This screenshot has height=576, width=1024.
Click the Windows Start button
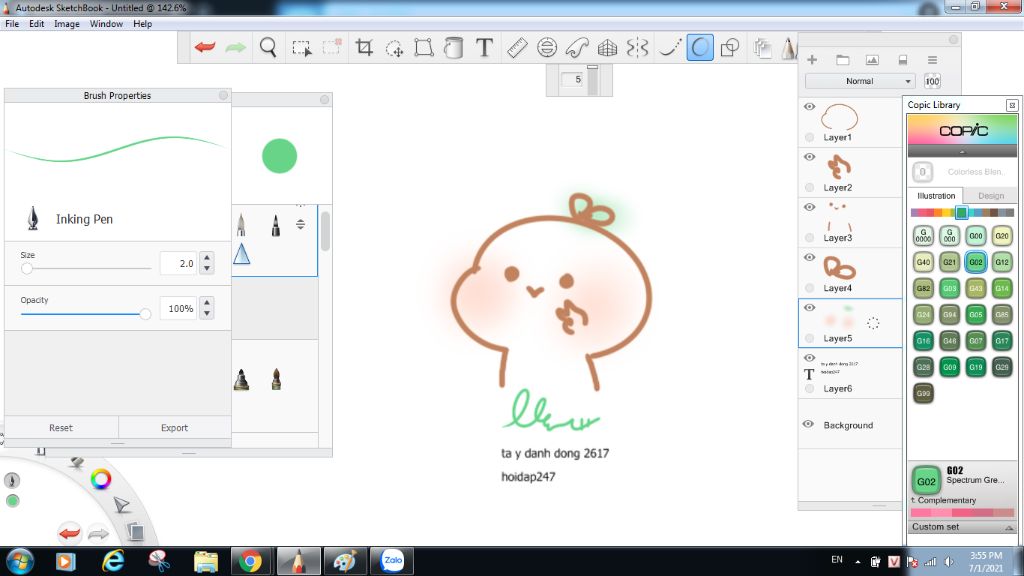click(x=20, y=561)
